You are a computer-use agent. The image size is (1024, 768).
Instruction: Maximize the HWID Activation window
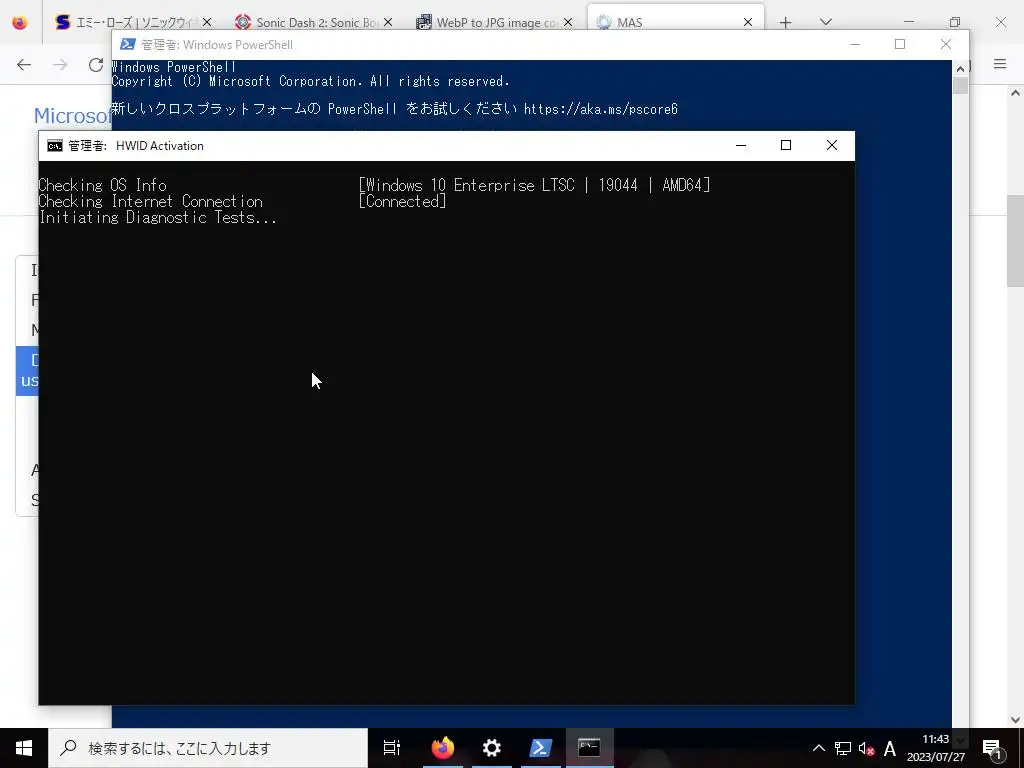[786, 145]
